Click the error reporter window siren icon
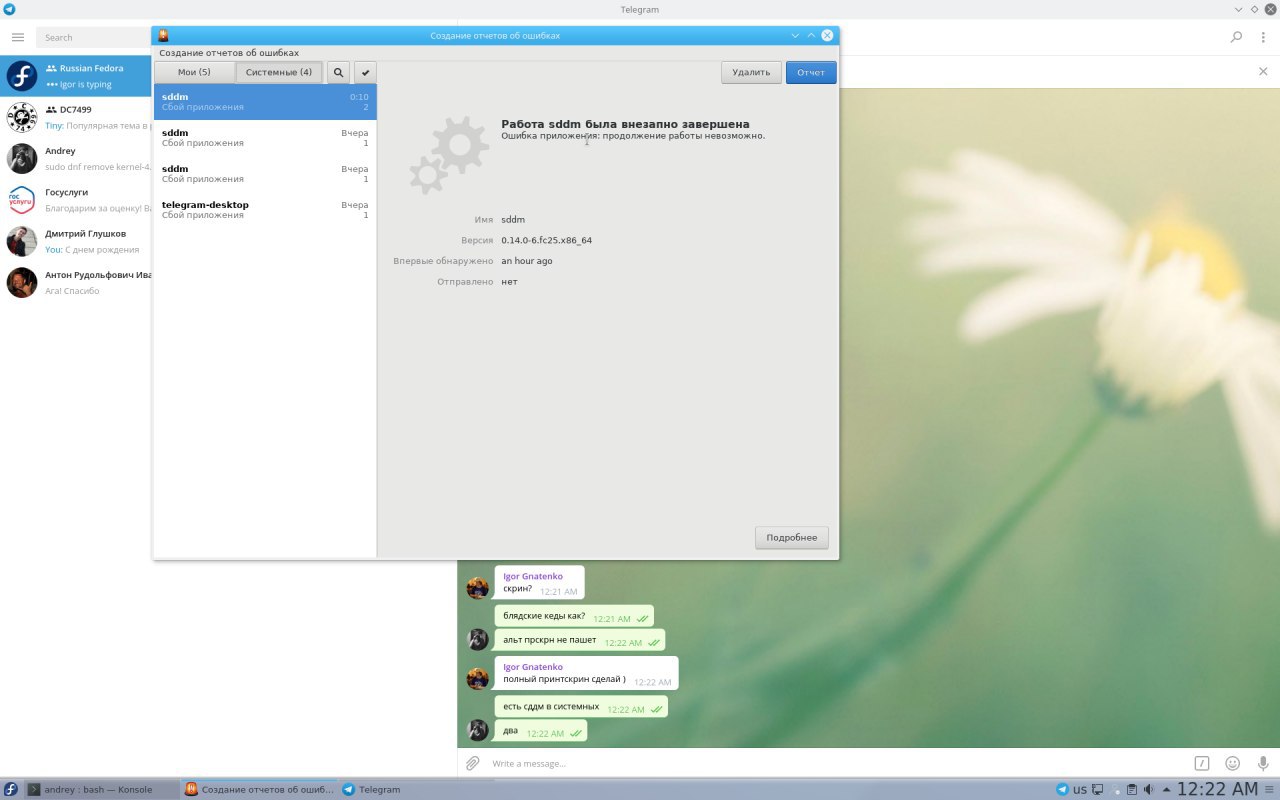 tap(163, 35)
